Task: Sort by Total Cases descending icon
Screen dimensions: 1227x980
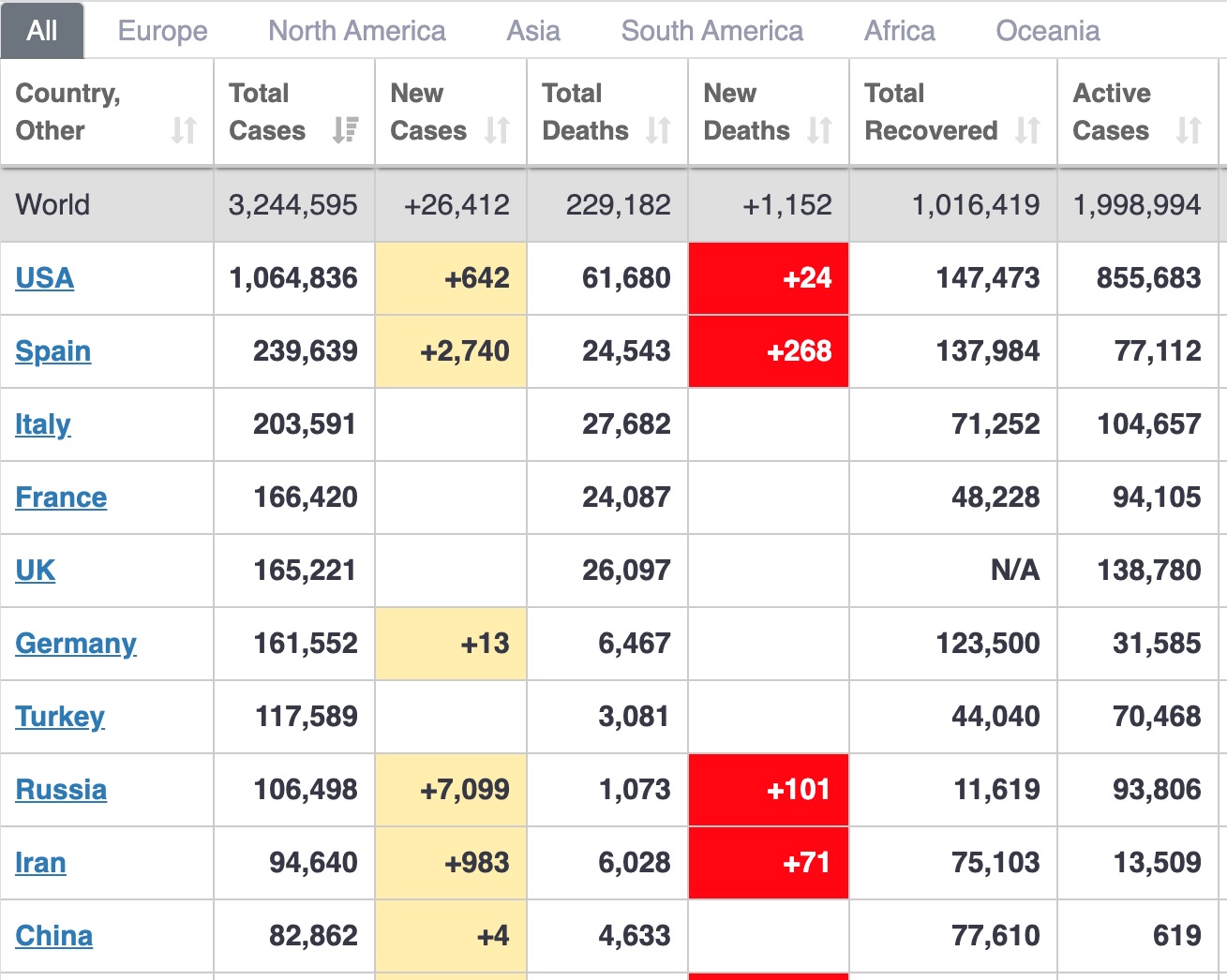Action: [345, 130]
